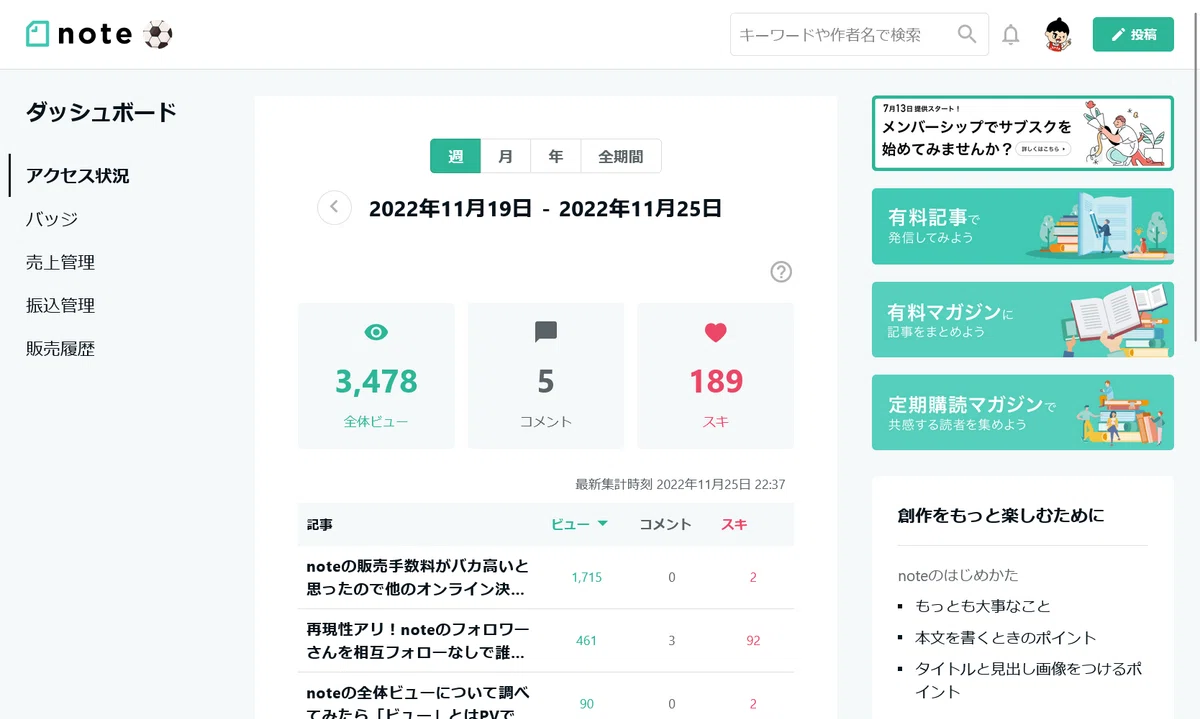Open the もっとも大事なこと link
Image resolution: width=1200 pixels, height=719 pixels.
point(983,606)
